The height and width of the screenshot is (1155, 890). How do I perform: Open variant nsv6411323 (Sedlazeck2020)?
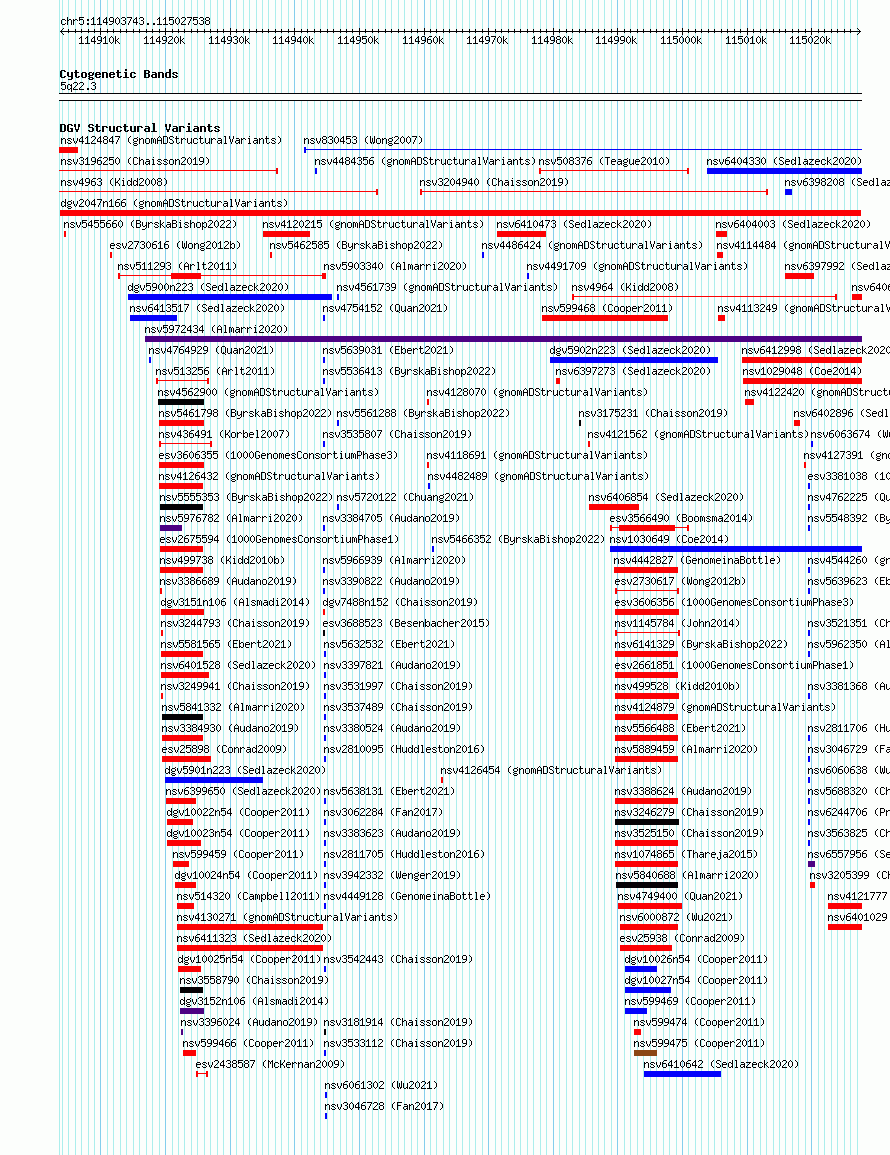tap(254, 938)
